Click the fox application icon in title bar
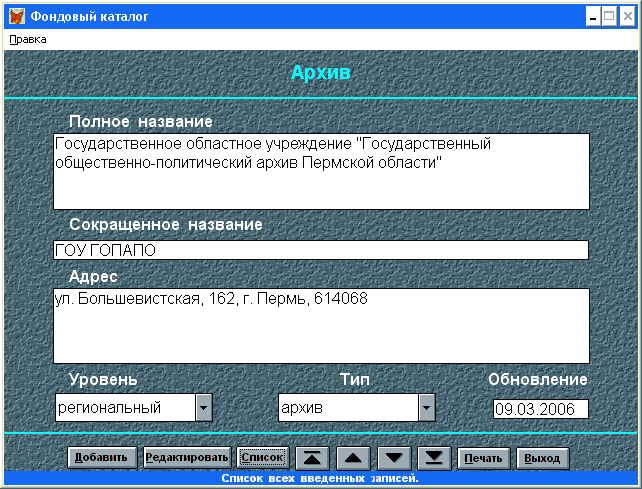 coord(17,16)
